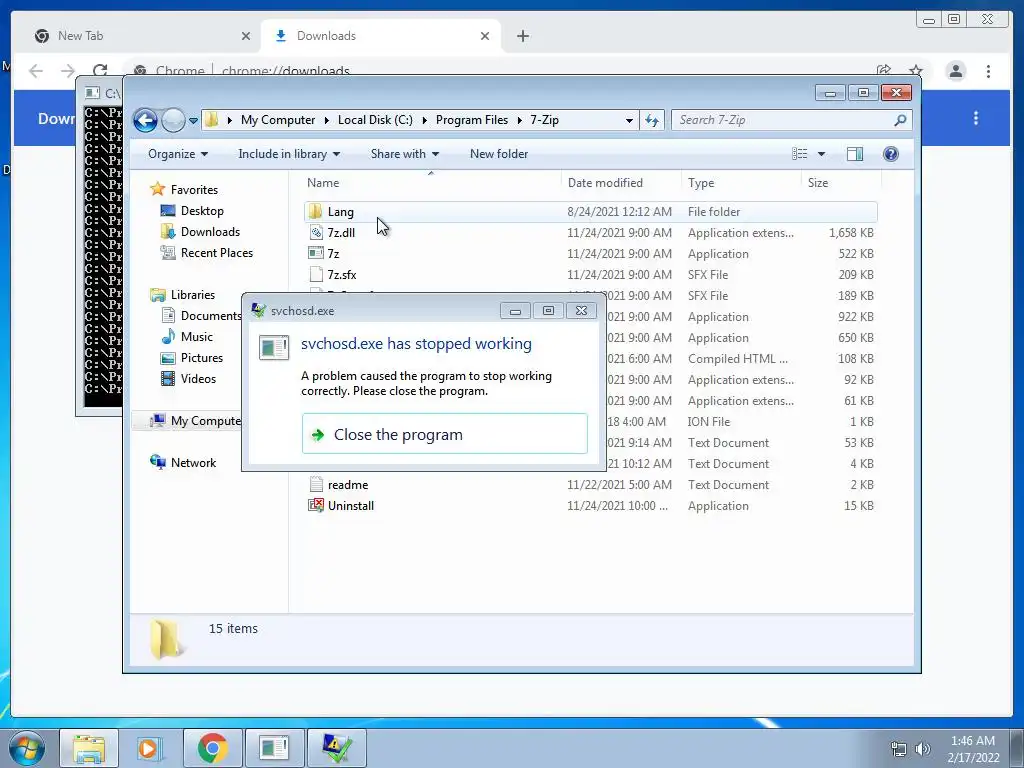Open the Chrome profile icon
Screen dimensions: 1024x768
click(x=955, y=71)
